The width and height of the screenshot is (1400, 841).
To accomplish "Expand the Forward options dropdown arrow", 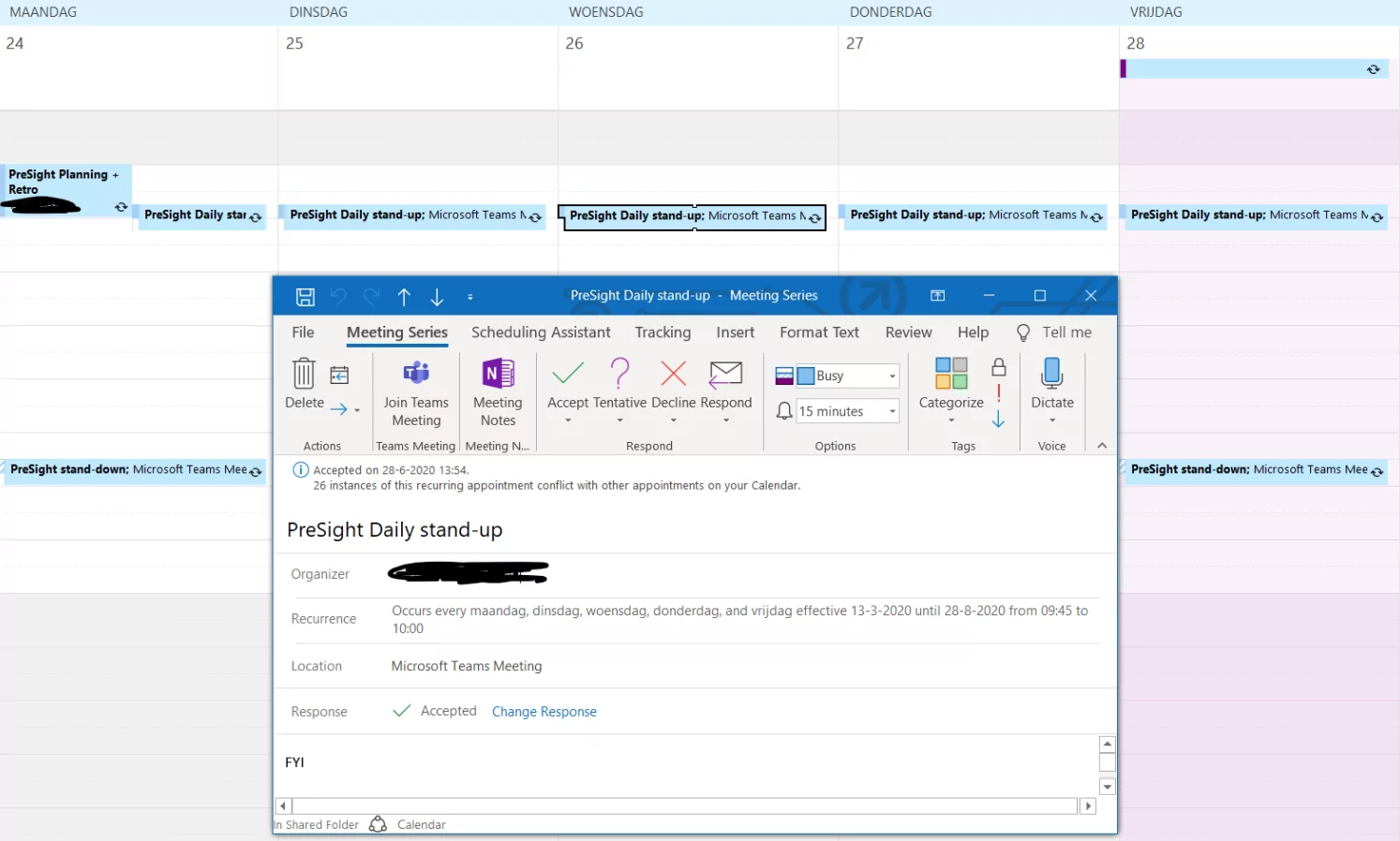I will [x=357, y=410].
